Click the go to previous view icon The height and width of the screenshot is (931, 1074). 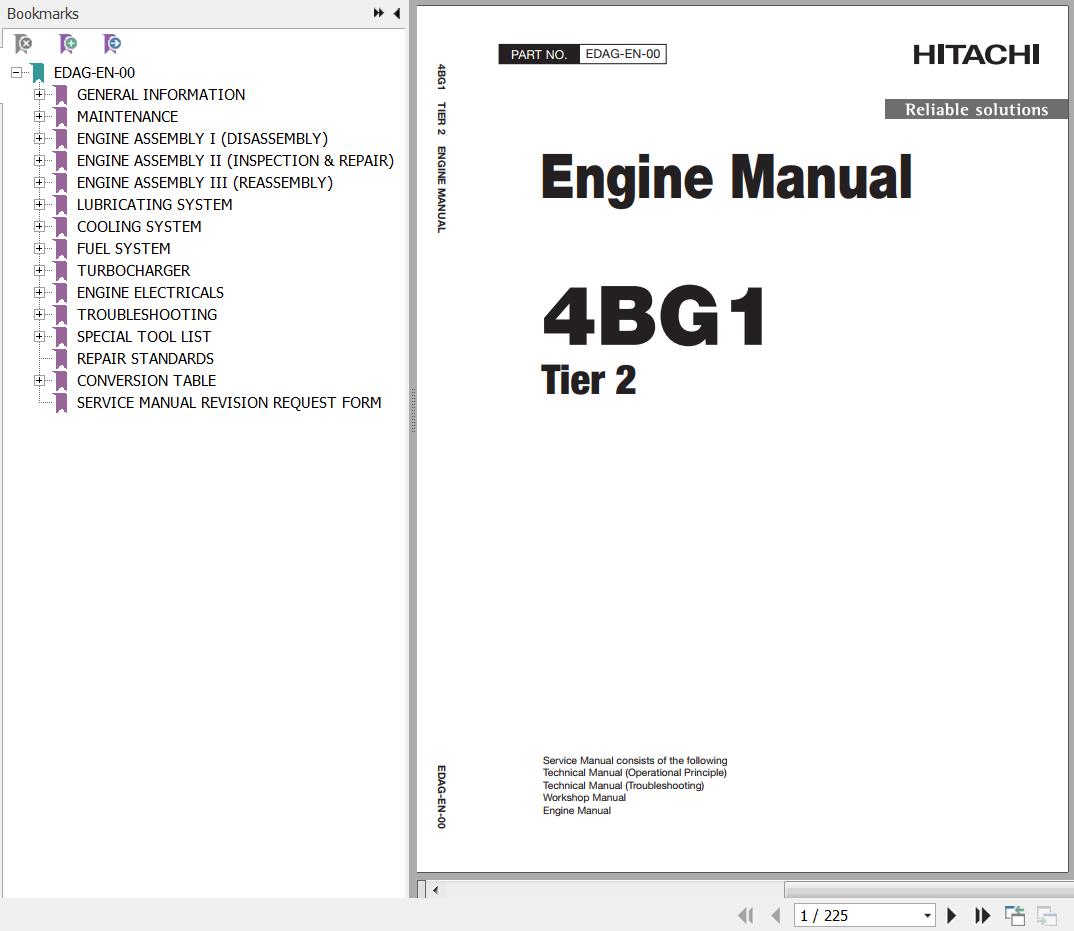pyautogui.click(x=1014, y=915)
